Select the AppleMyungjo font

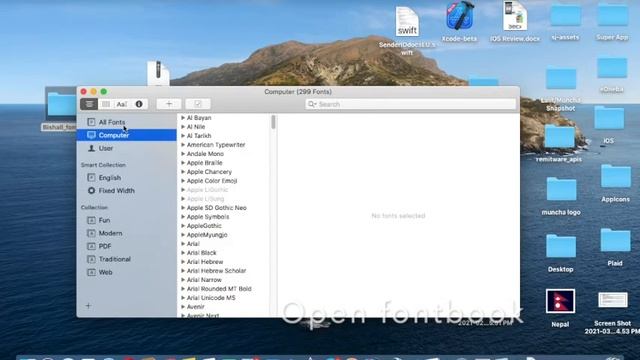point(207,235)
